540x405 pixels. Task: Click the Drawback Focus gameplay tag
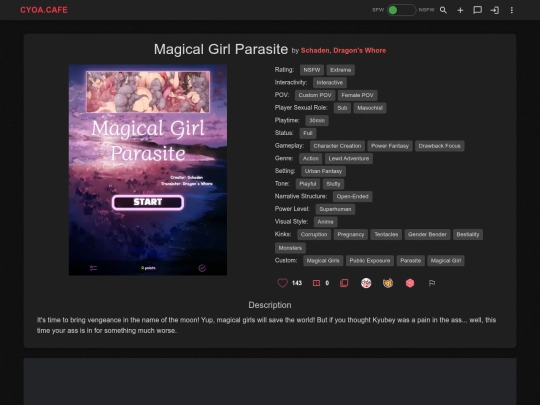click(439, 146)
